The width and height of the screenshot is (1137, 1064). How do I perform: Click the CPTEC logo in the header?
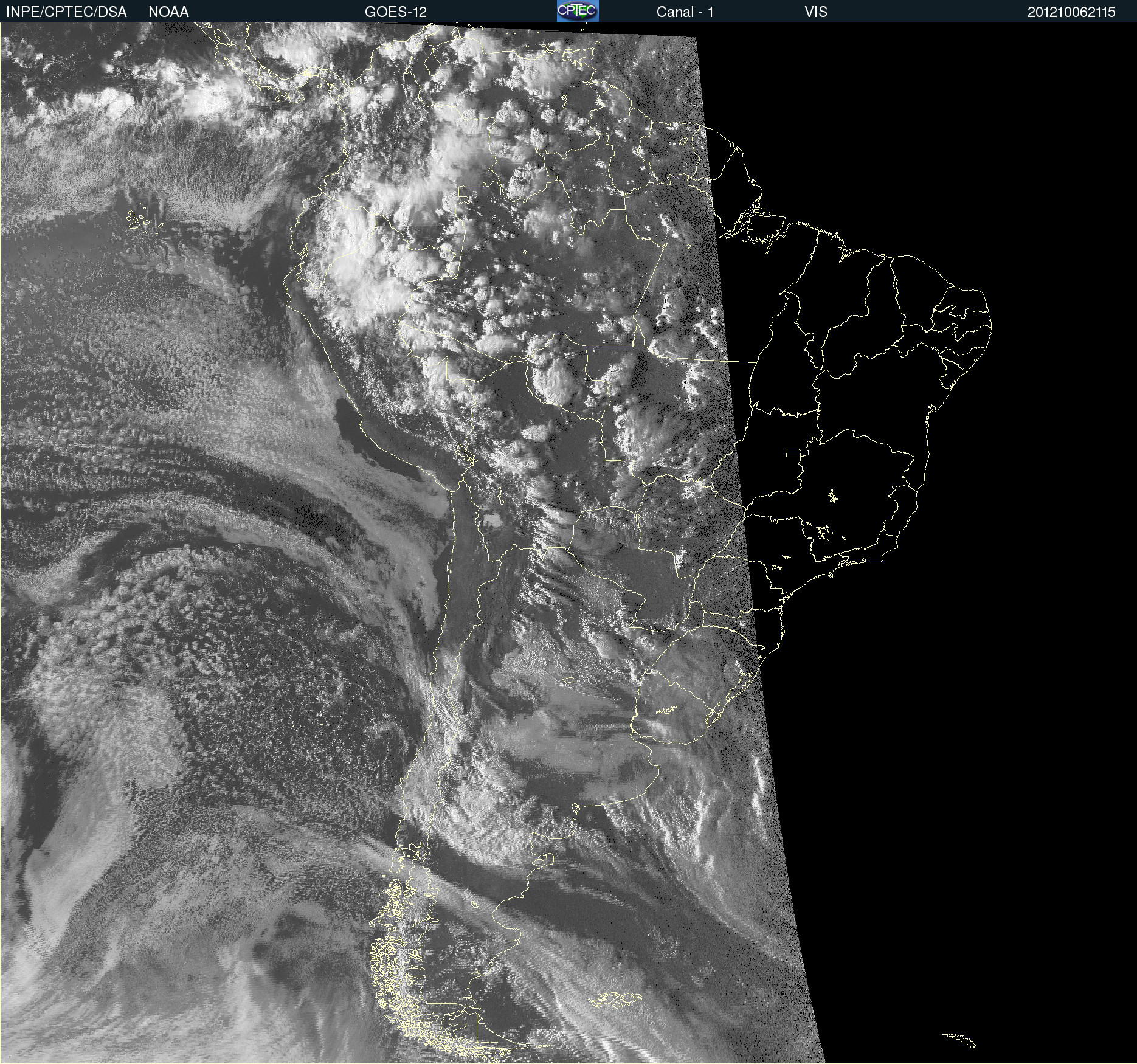coord(578,11)
